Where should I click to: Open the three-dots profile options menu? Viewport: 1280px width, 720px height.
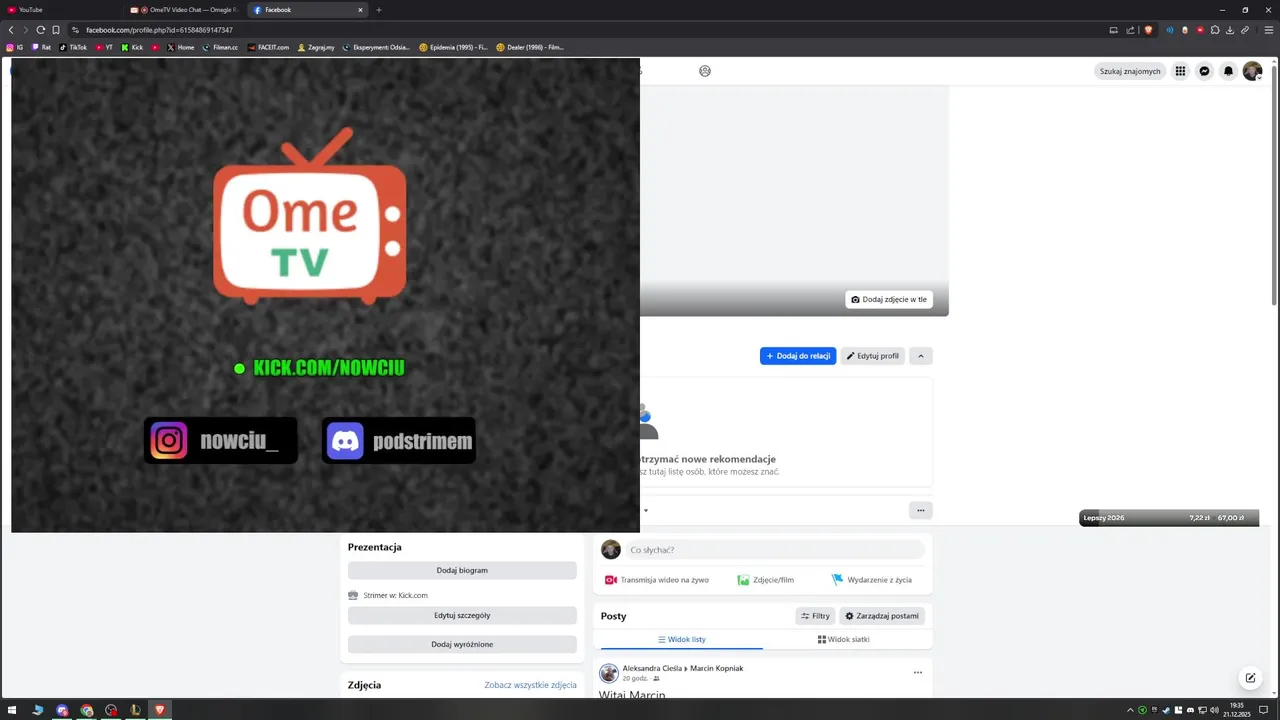(921, 510)
